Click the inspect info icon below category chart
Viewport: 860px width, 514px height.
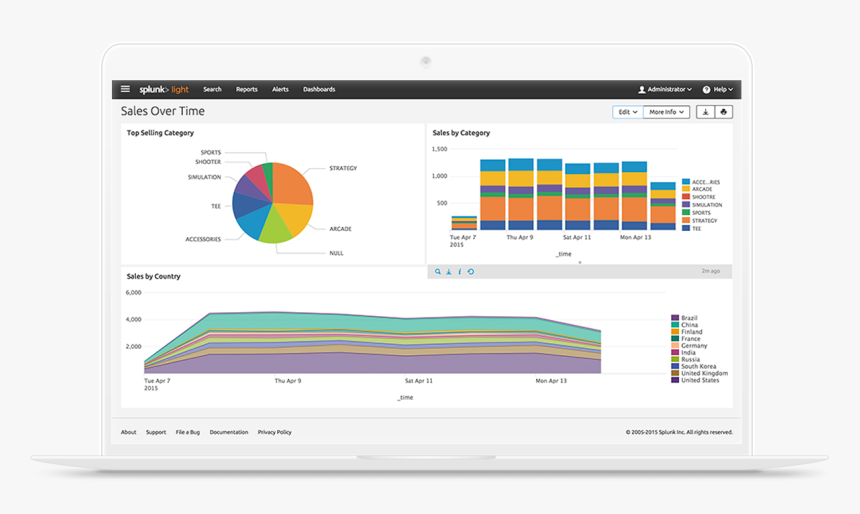(460, 272)
